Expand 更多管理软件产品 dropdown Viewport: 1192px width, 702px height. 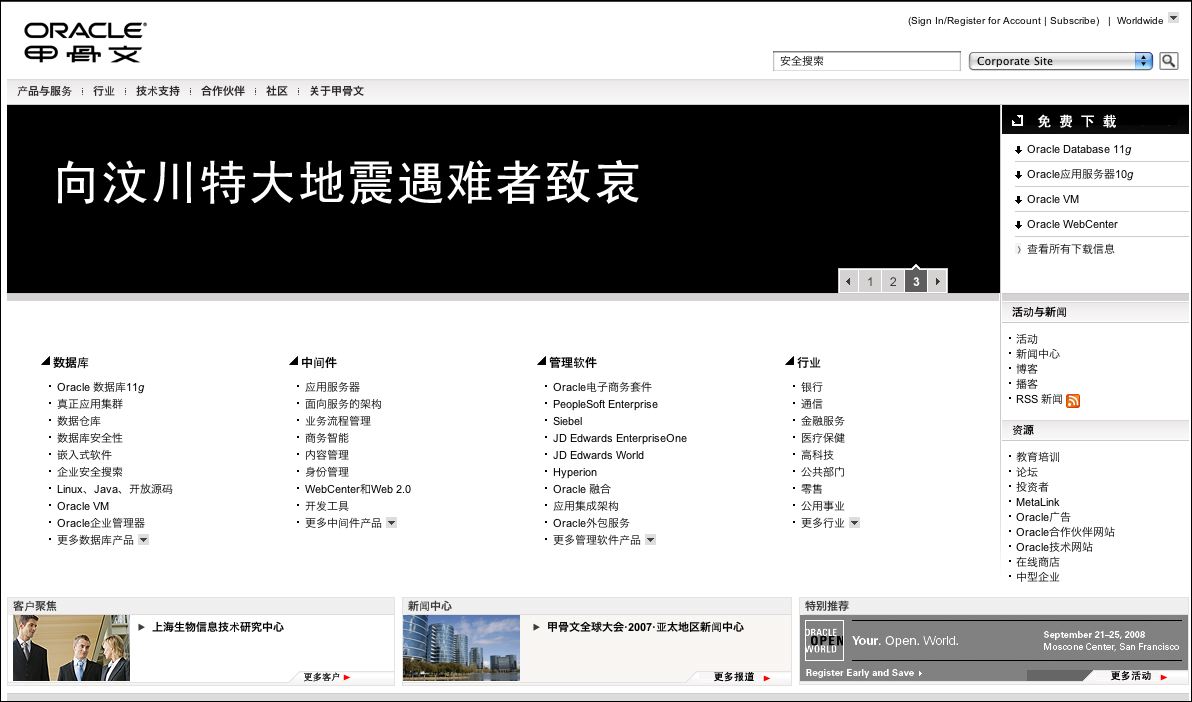[x=650, y=540]
